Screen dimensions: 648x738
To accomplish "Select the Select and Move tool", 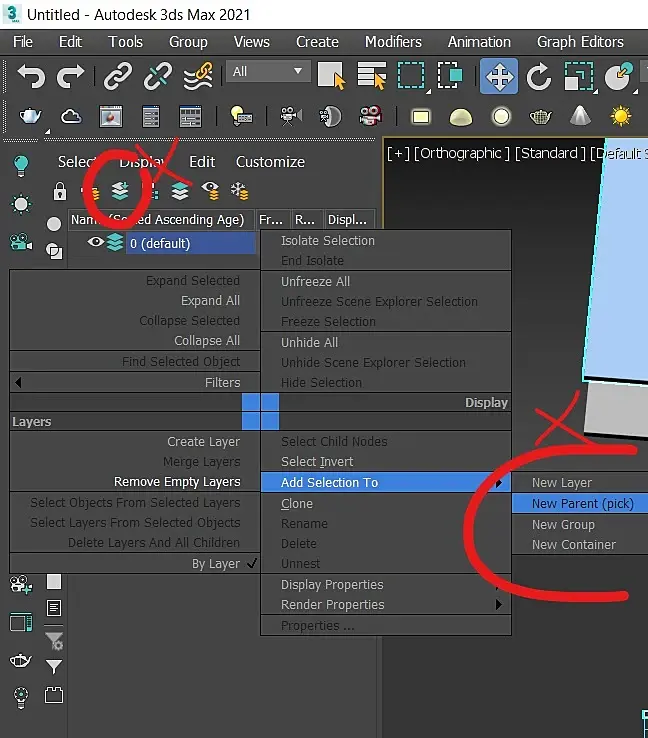I will click(498, 76).
